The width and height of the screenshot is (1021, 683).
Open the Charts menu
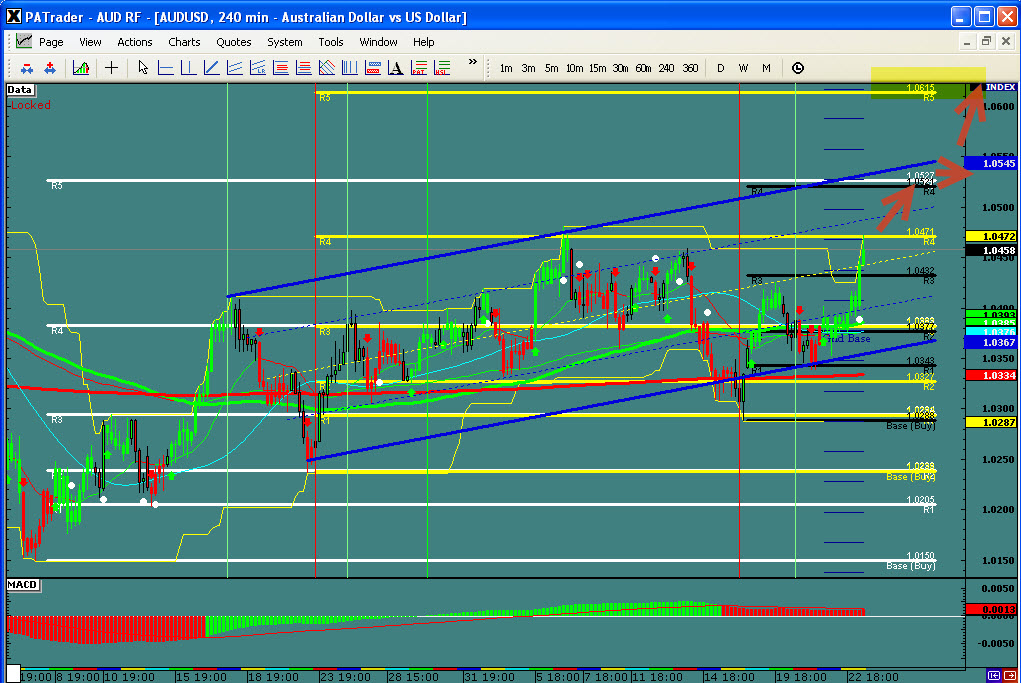tap(184, 42)
